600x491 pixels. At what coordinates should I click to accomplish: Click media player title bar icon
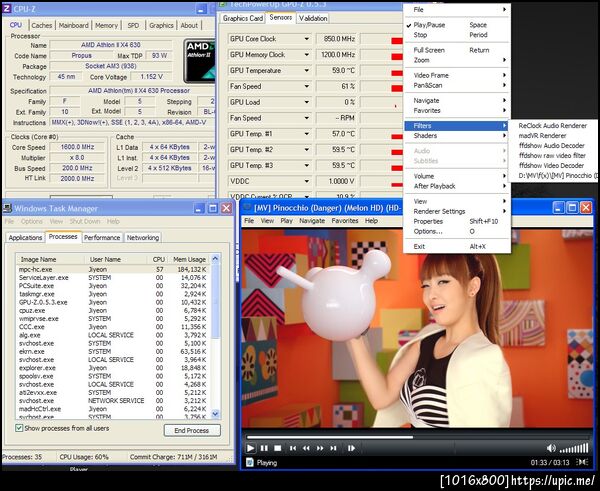[248, 208]
